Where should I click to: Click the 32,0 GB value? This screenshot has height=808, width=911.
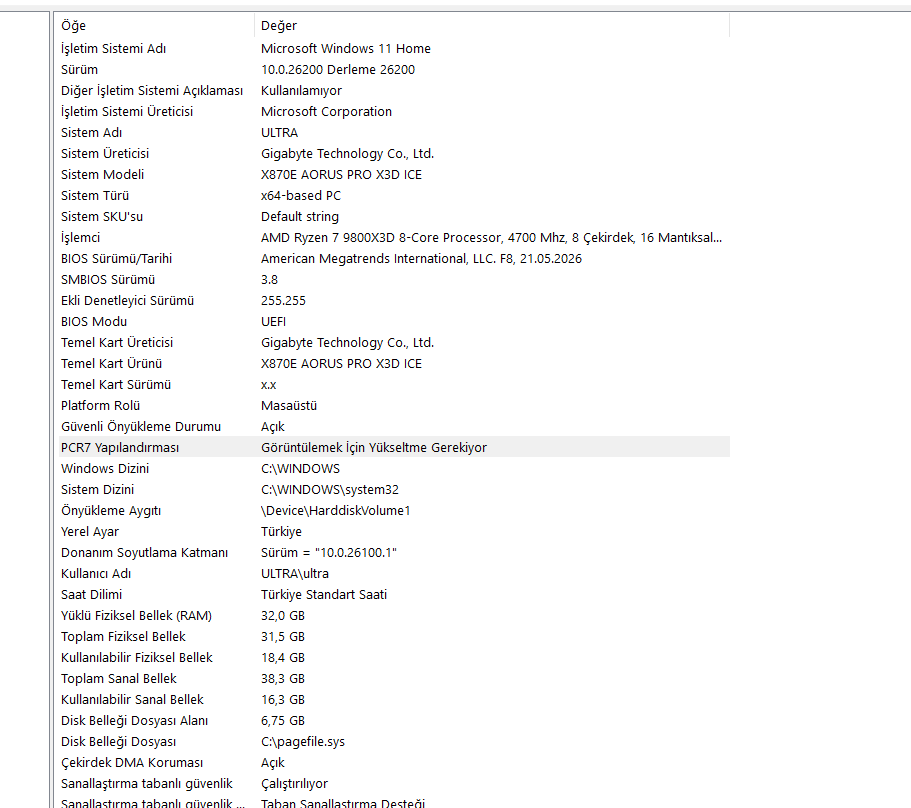pos(282,616)
